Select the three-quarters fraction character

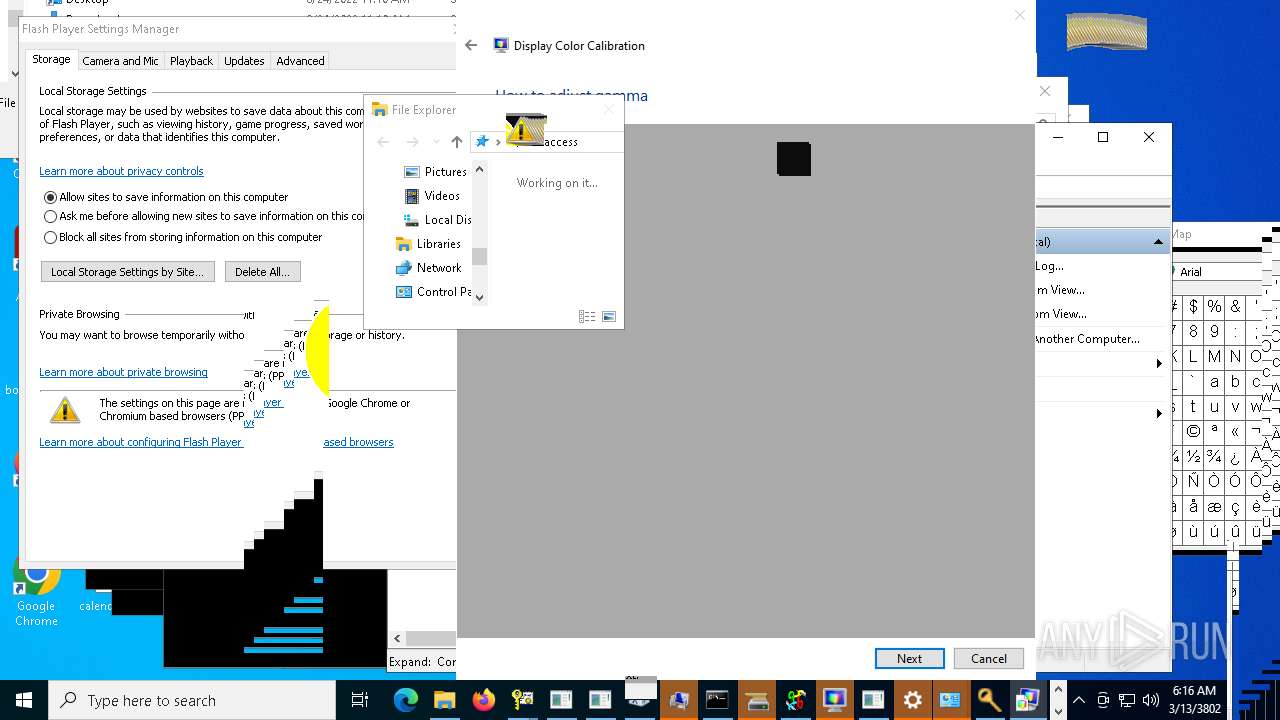point(1214,457)
